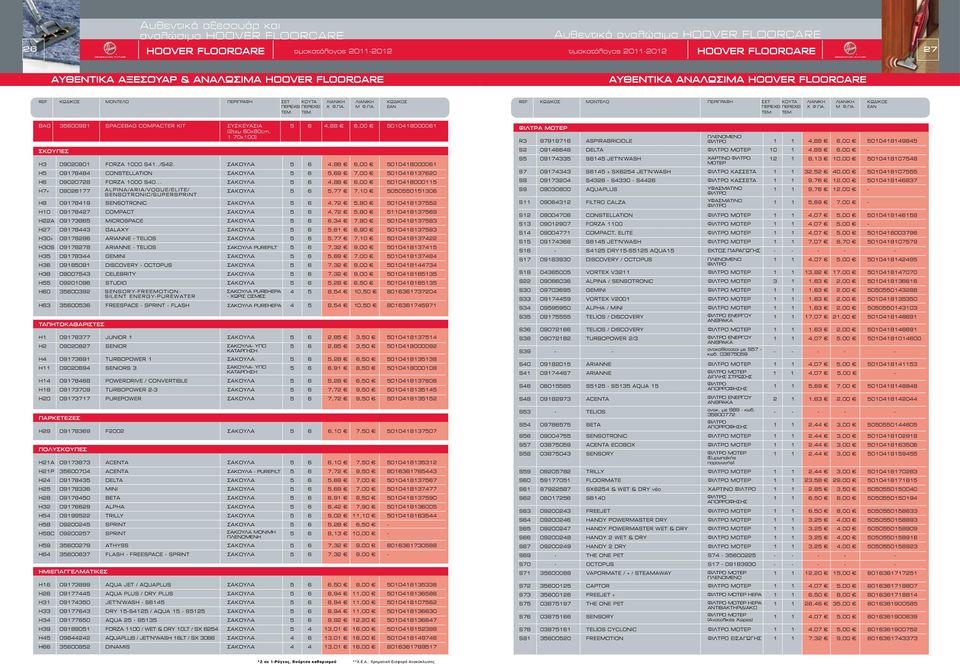
Task: Click the code '35600981' in the BAG row
Action: pyautogui.click(x=74, y=126)
